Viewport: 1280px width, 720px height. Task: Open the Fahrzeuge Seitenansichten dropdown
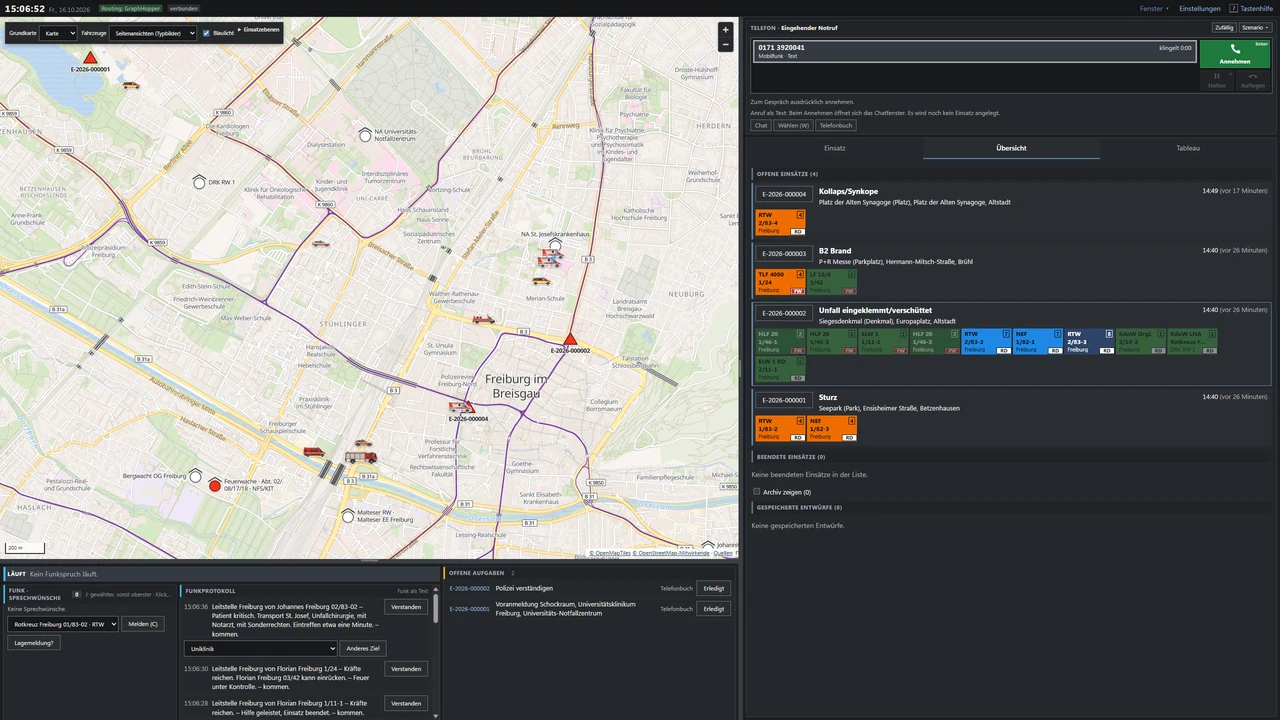(153, 33)
